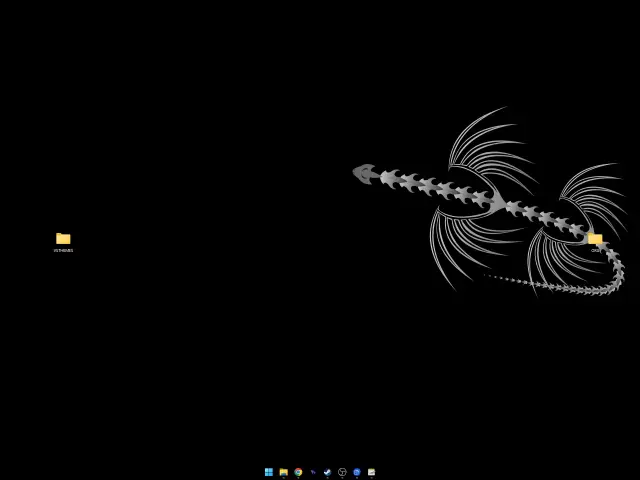The width and height of the screenshot is (640, 480).
Task: Click the purple arrow app taskbar icon
Action: click(x=313, y=472)
